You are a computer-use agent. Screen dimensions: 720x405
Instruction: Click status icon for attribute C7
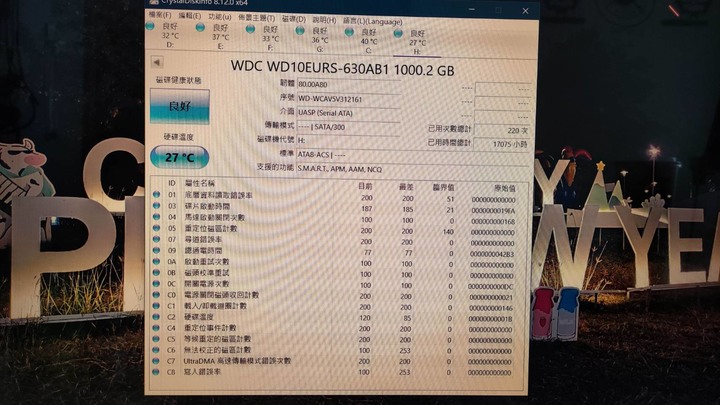click(x=157, y=361)
